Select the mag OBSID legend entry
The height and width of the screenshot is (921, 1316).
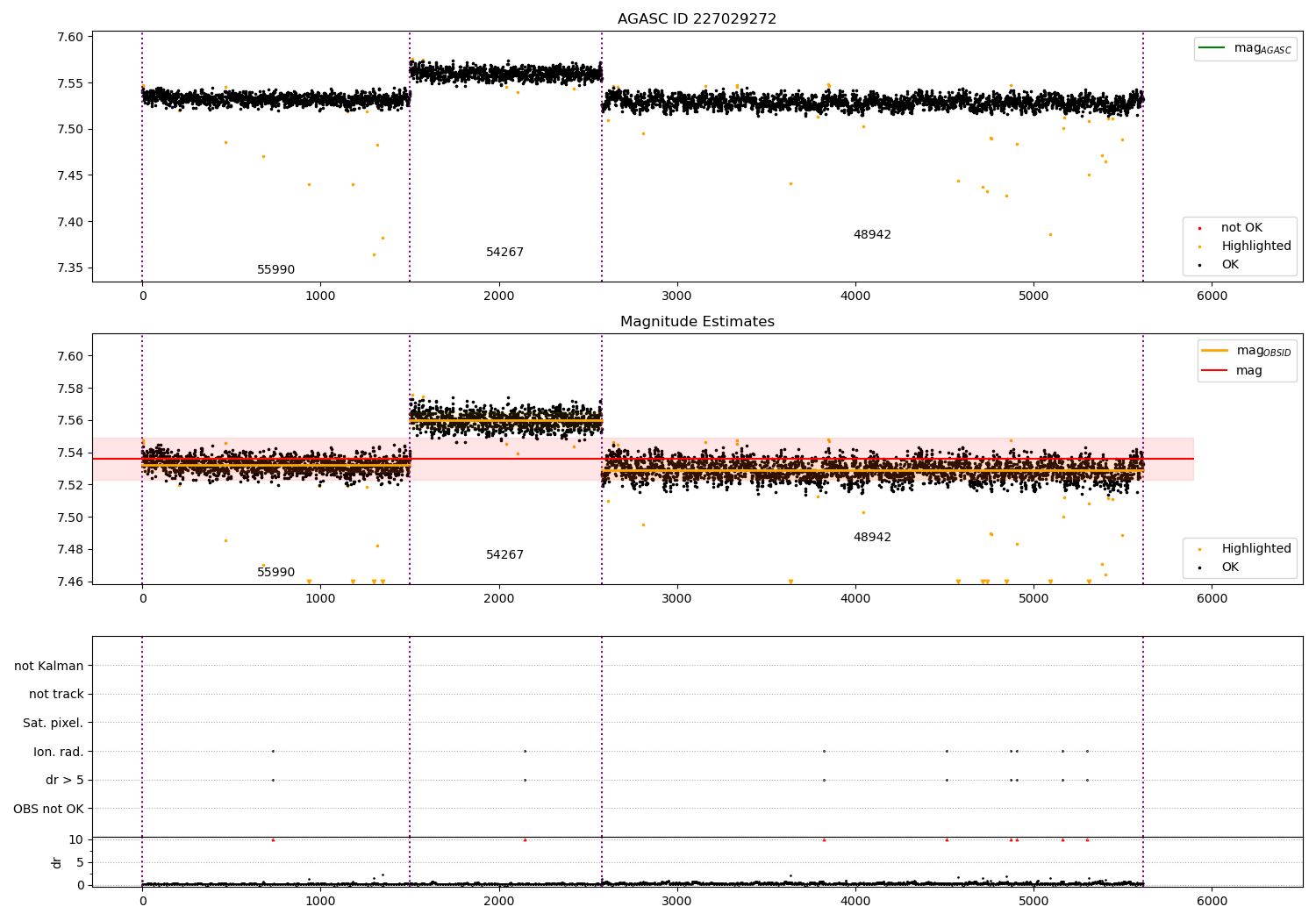1247,351
